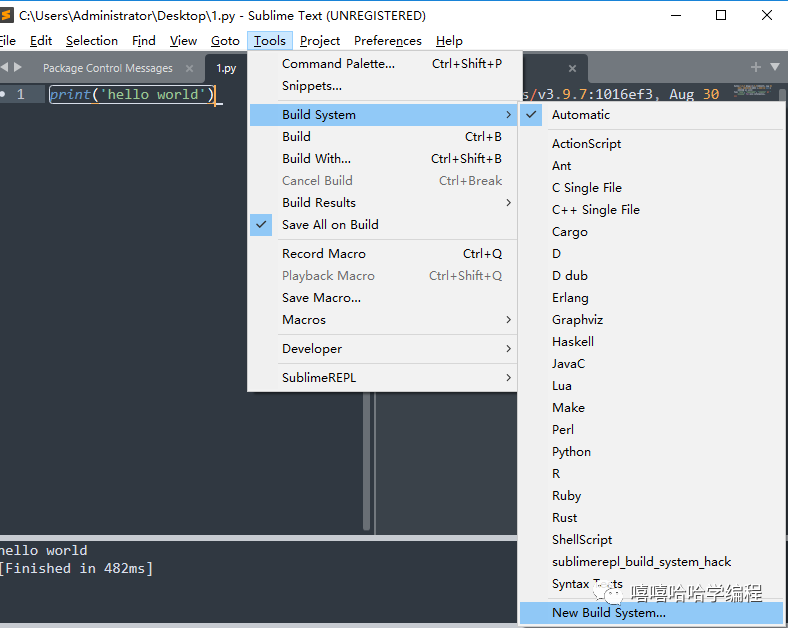Click the previous tab arrow icon
This screenshot has height=628, width=788.
tap(4, 67)
